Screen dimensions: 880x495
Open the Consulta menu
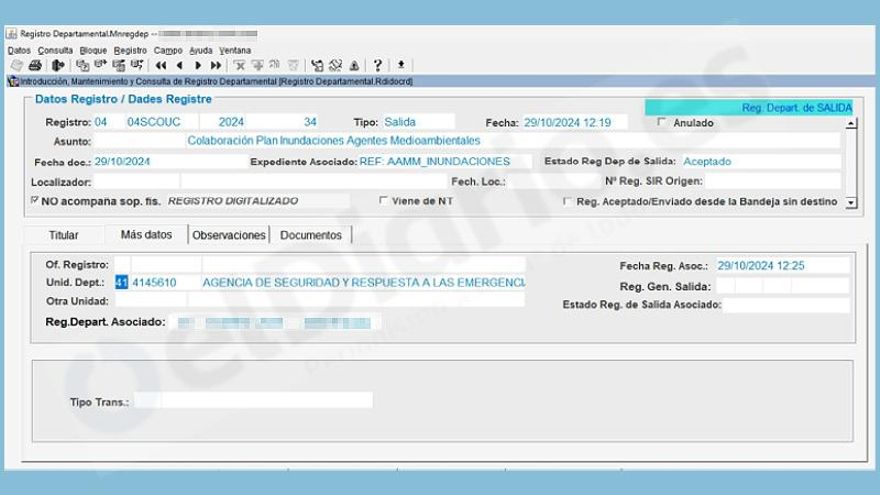click(x=55, y=50)
